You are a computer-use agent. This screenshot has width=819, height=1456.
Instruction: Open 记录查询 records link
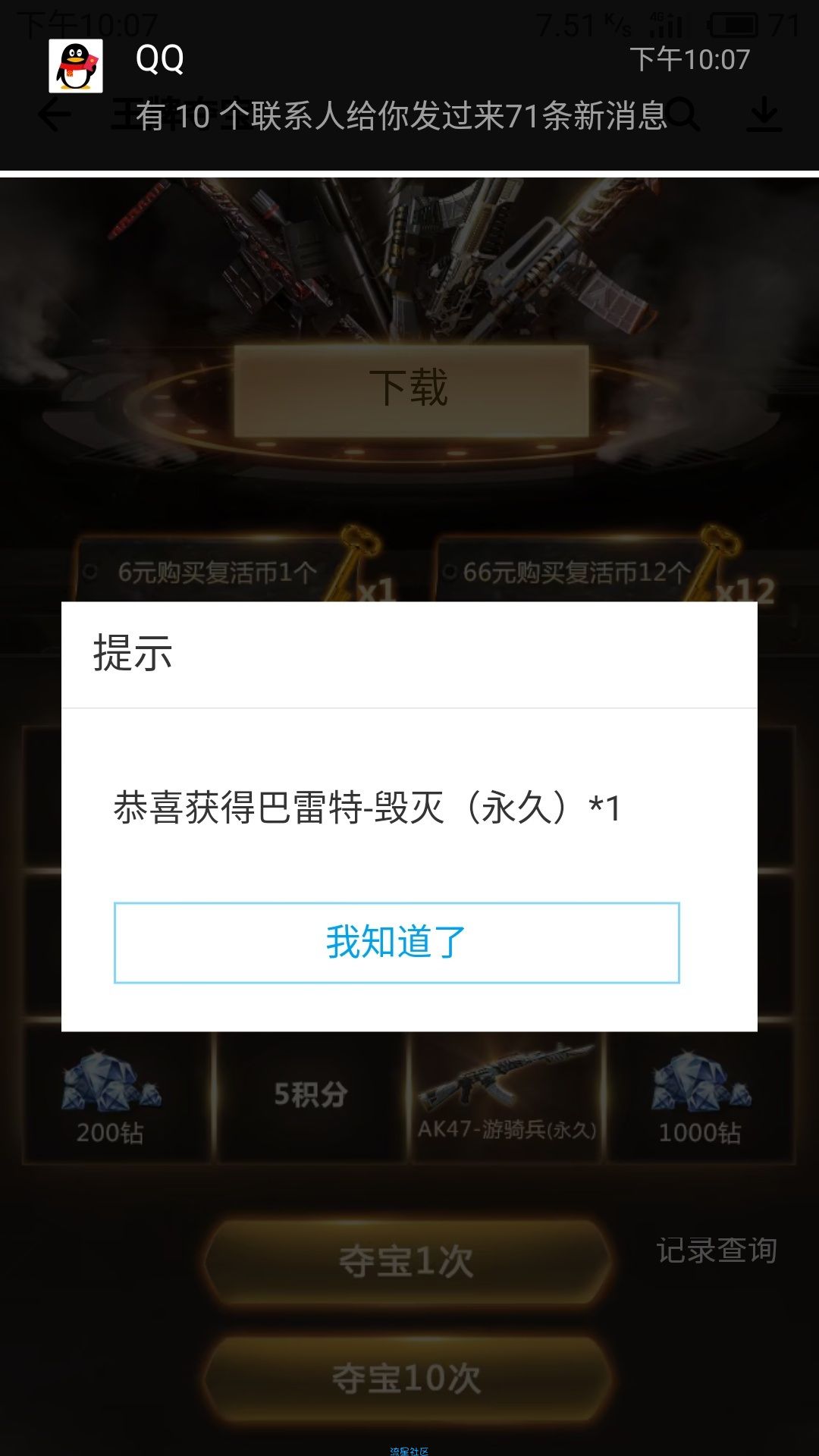[x=717, y=1250]
